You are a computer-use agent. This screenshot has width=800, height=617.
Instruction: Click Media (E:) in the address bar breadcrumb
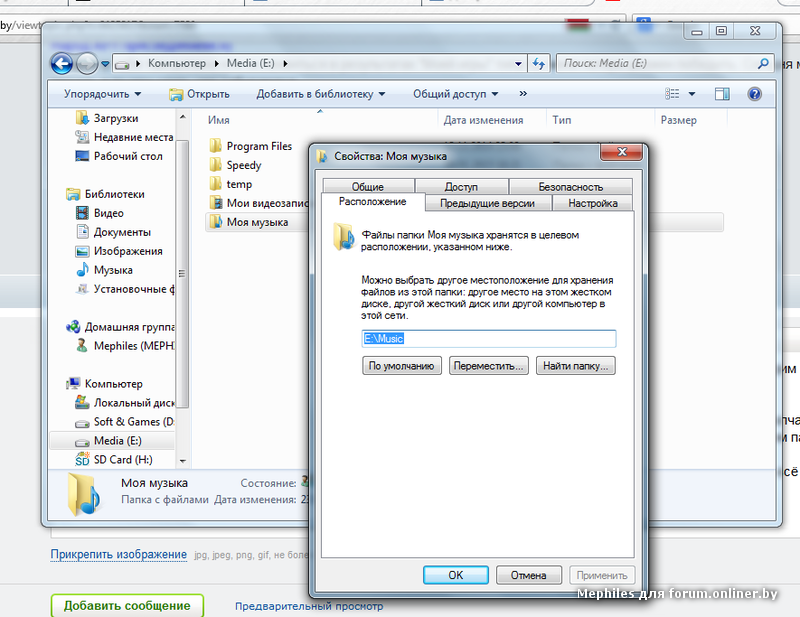click(x=250, y=63)
